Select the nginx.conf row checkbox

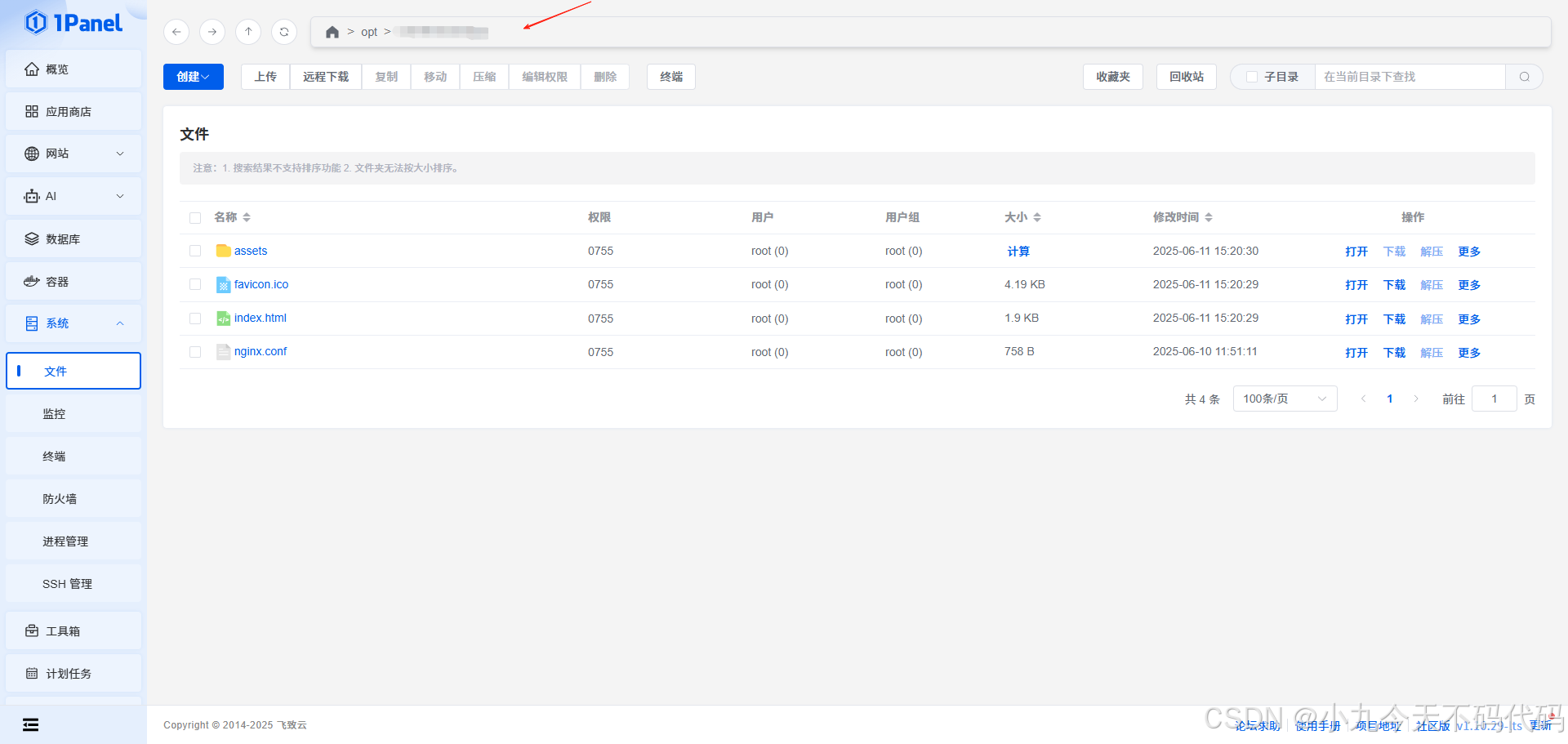pos(195,352)
